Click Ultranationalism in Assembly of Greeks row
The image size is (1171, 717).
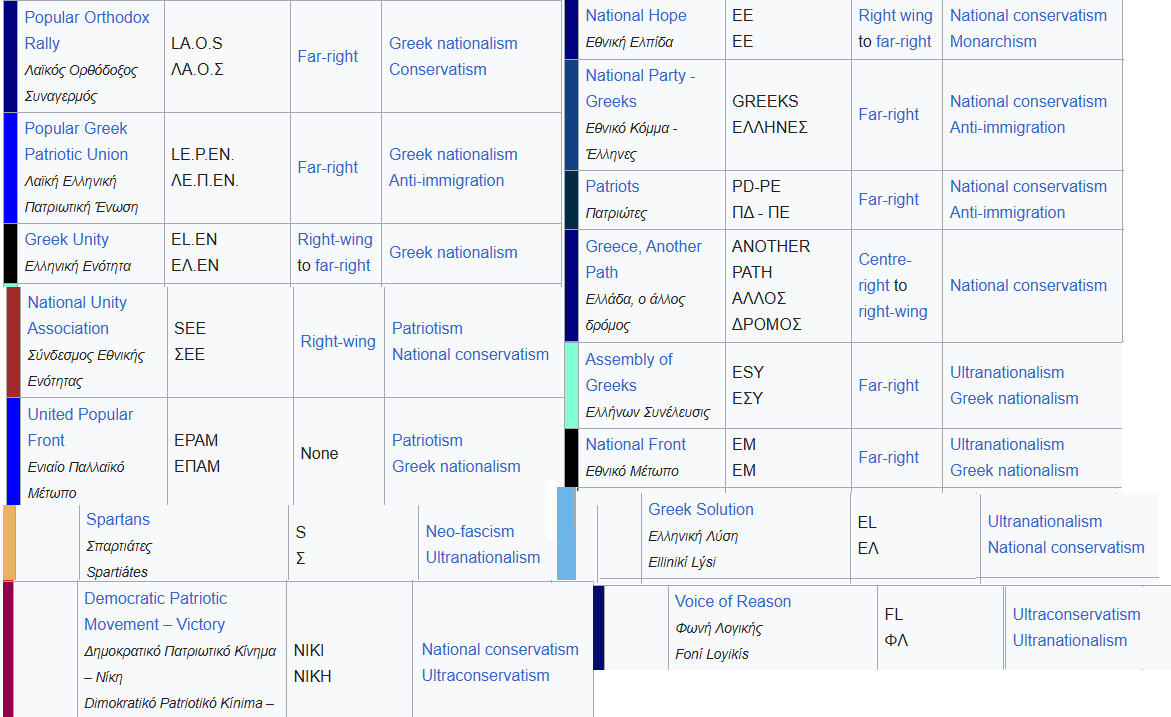1007,372
